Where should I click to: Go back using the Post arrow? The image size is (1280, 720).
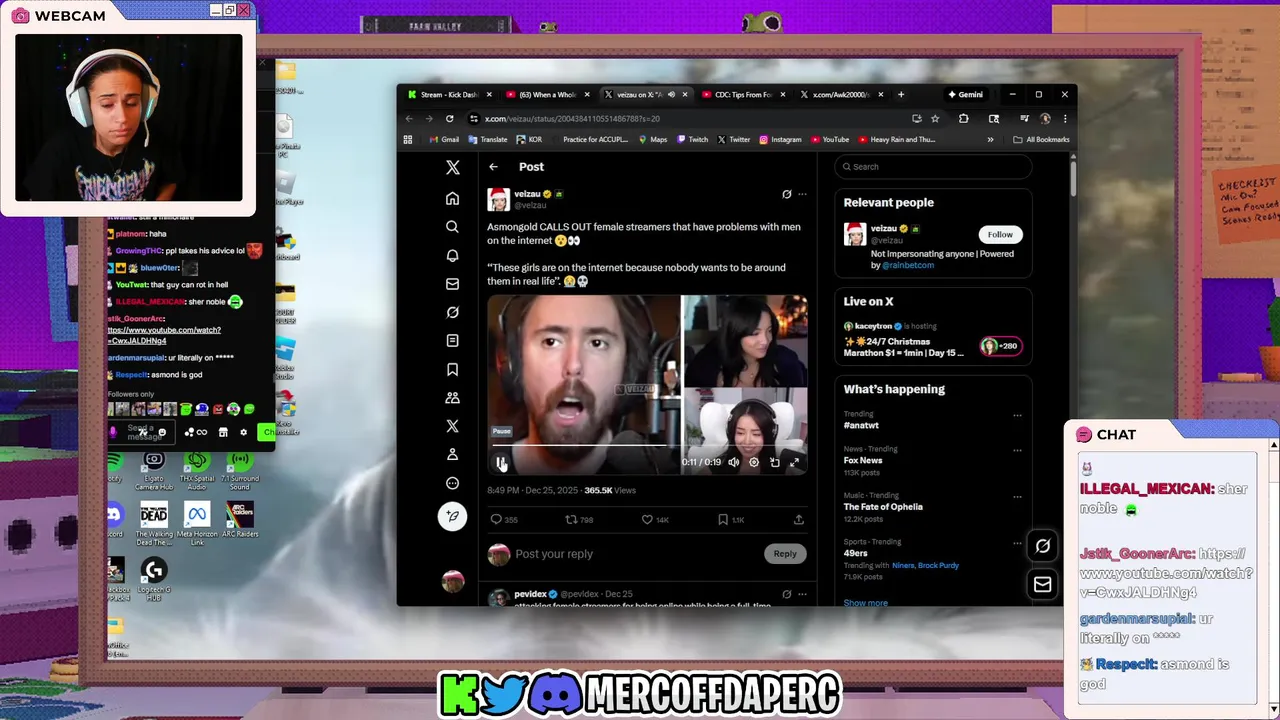click(493, 167)
